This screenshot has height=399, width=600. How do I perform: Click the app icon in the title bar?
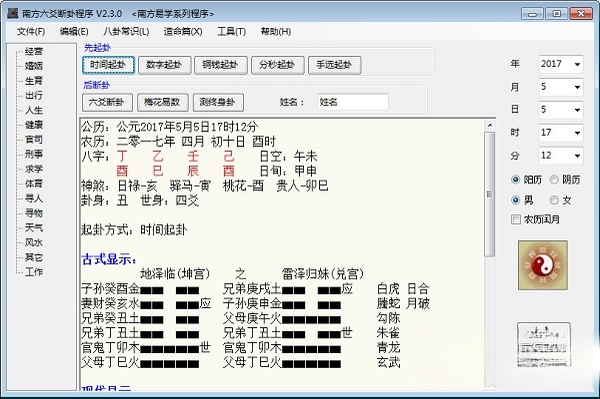(13, 13)
